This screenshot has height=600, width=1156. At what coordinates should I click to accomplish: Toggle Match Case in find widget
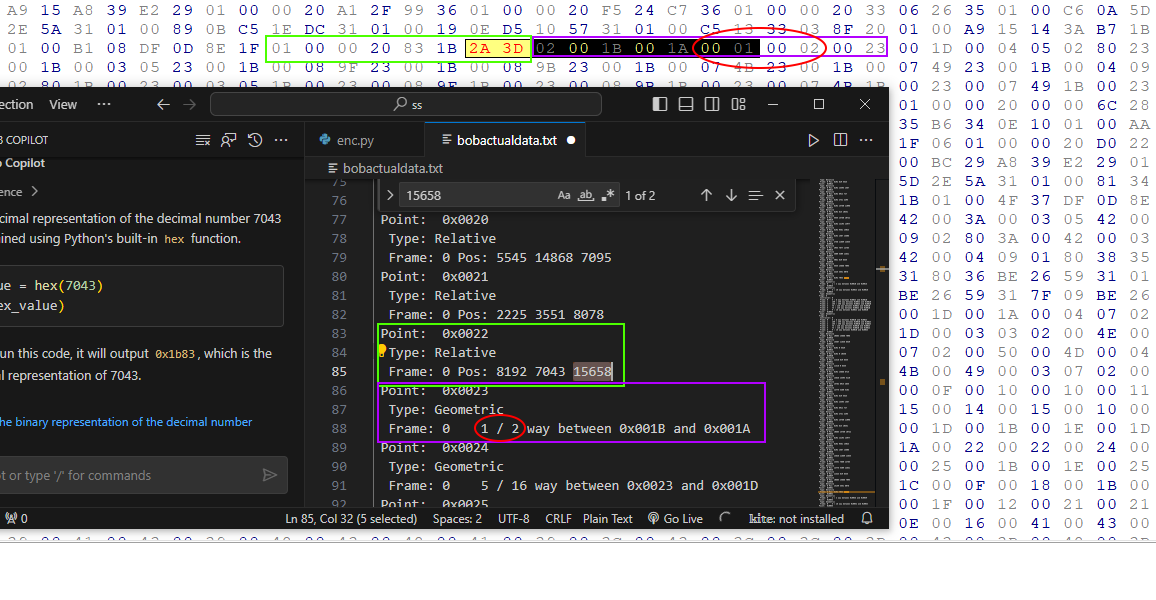[563, 195]
